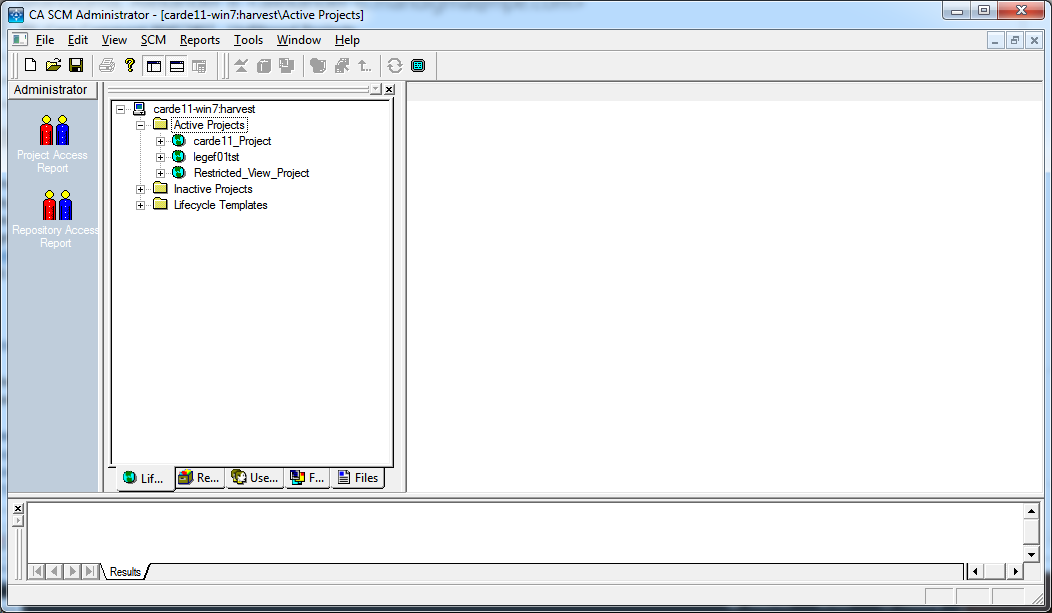The height and width of the screenshot is (613, 1052).
Task: Click the output pane up scroll arrow
Action: [x=1032, y=511]
